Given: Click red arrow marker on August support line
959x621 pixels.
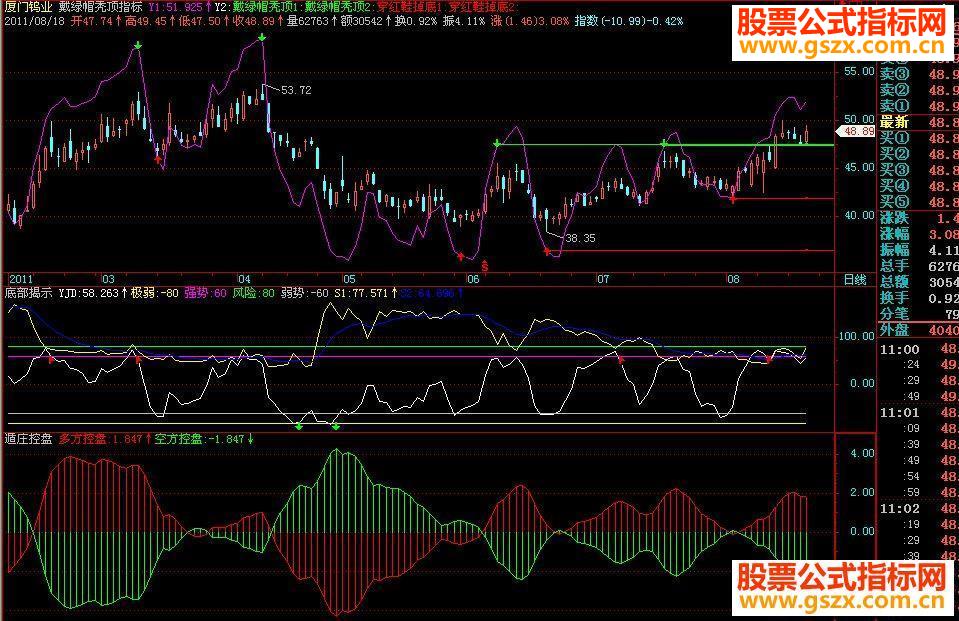Looking at the screenshot, I should point(733,198).
